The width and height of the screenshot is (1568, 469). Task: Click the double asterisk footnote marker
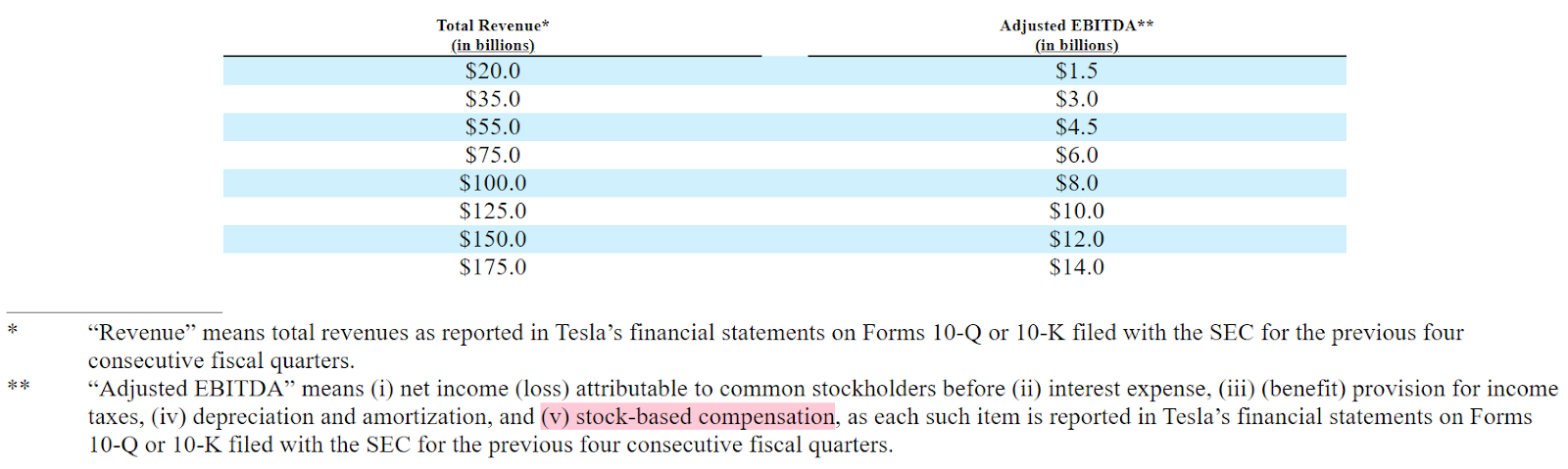pos(18,387)
